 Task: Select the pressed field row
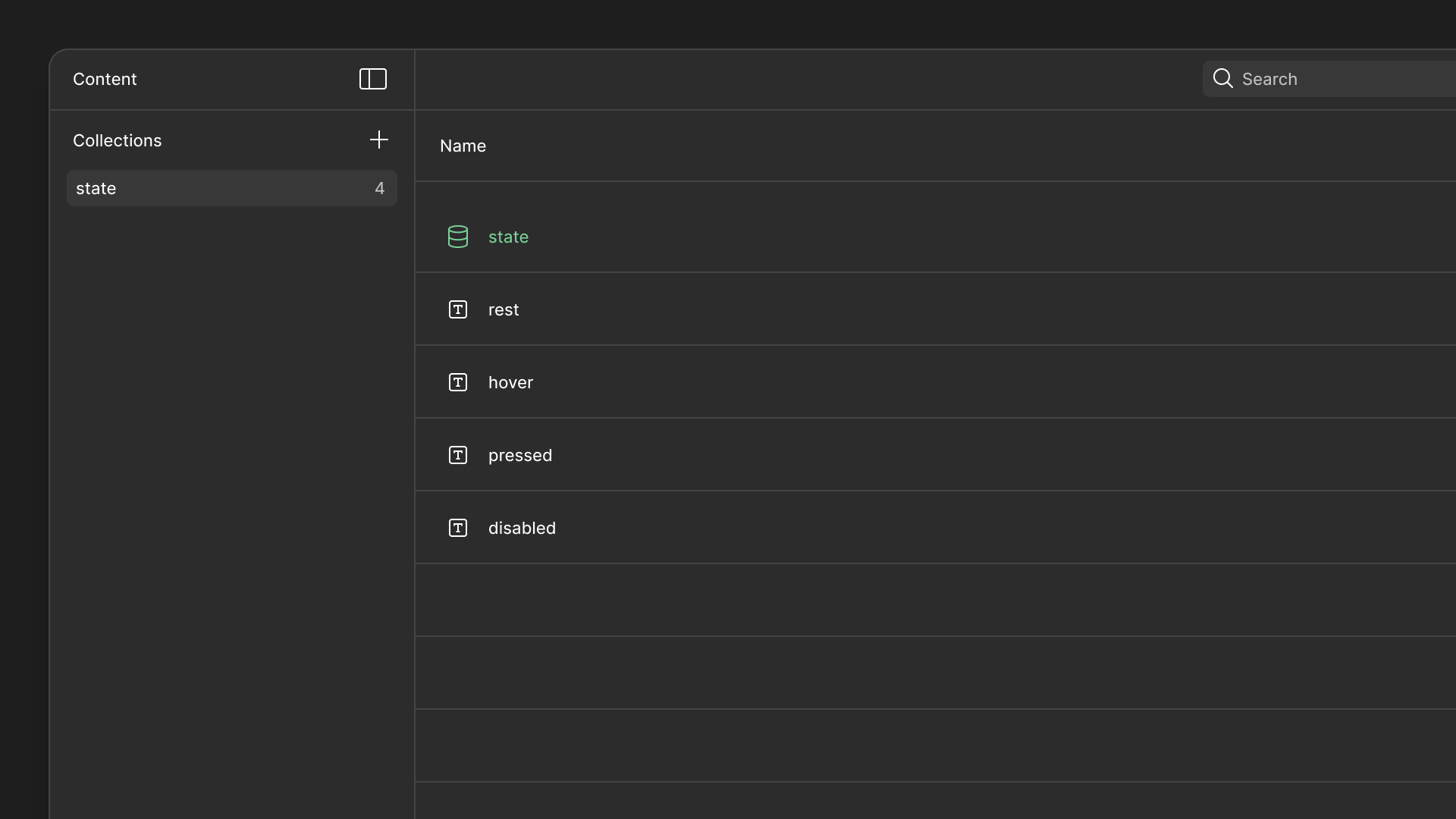point(936,455)
